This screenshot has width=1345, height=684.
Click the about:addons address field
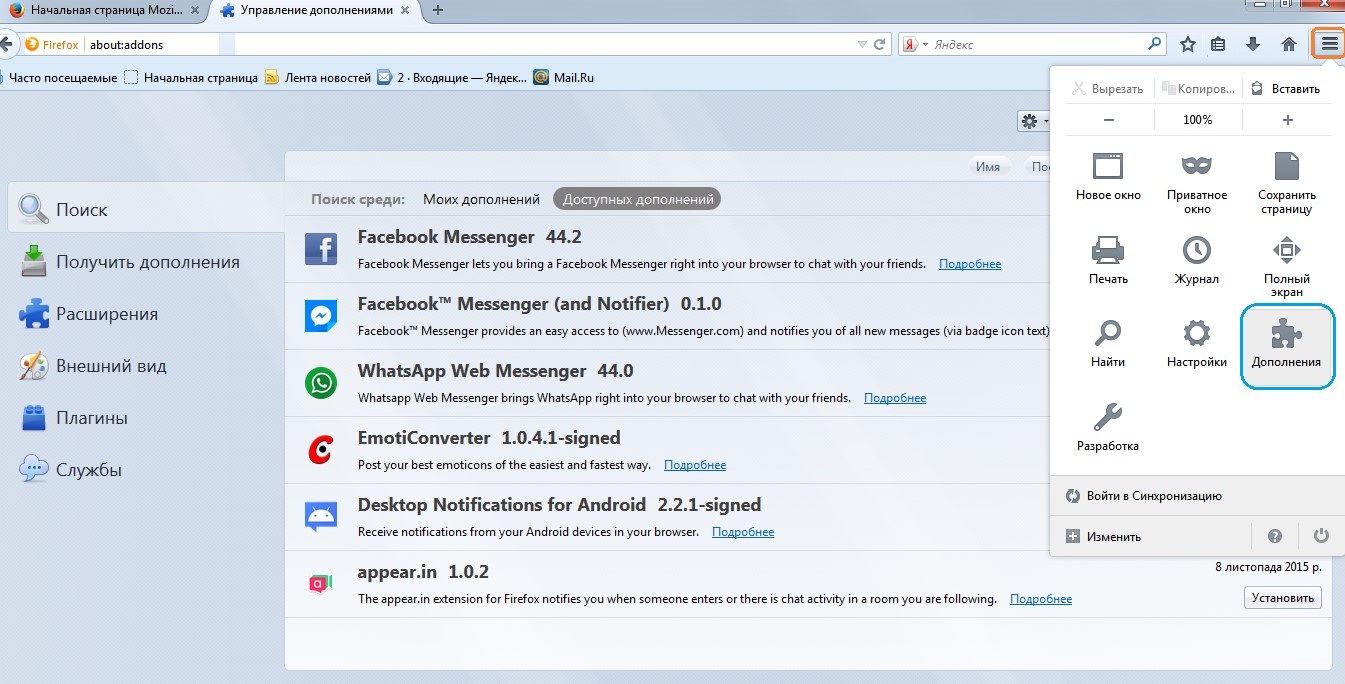click(470, 45)
